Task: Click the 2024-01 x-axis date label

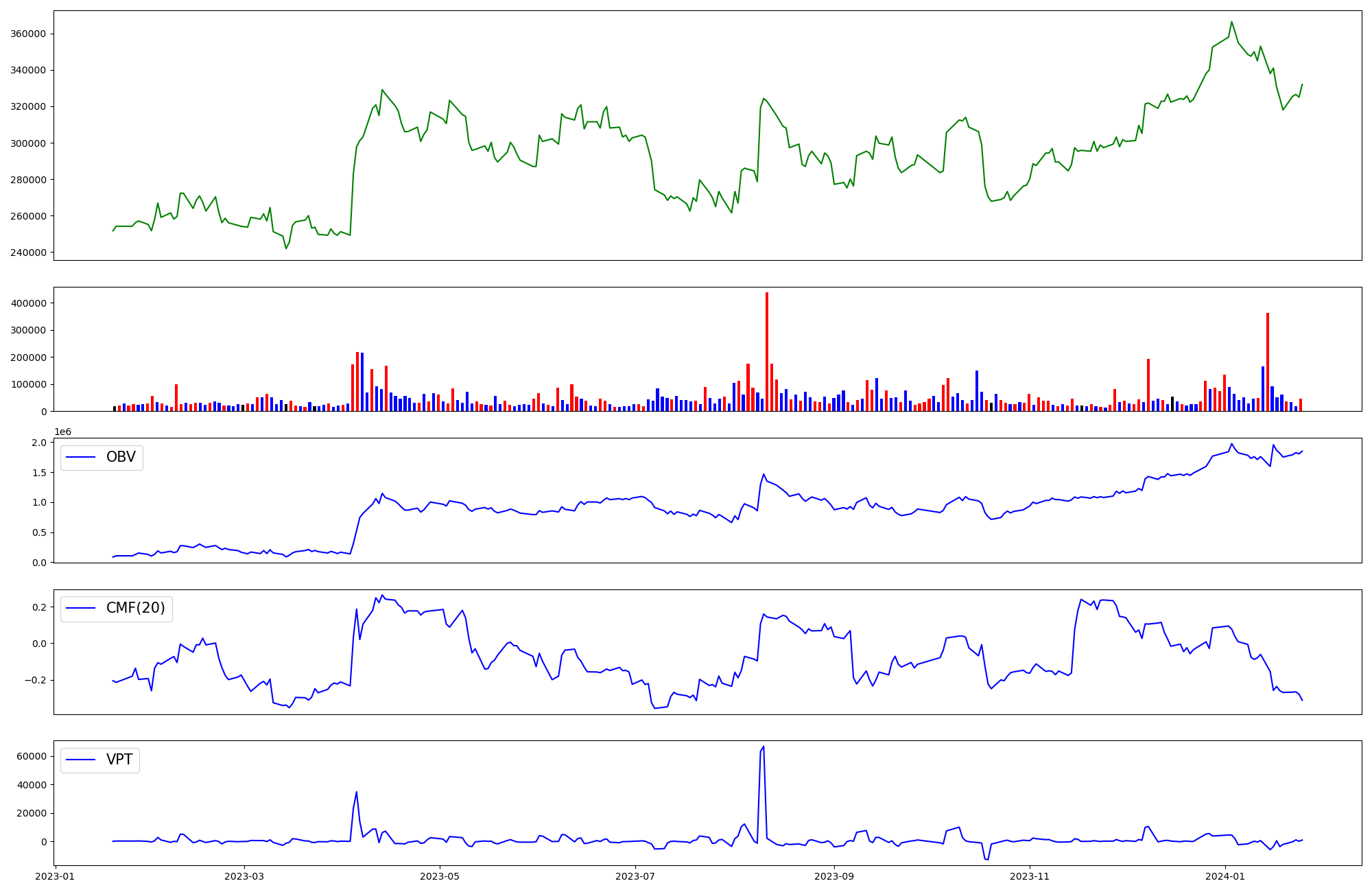Action: tap(1225, 876)
